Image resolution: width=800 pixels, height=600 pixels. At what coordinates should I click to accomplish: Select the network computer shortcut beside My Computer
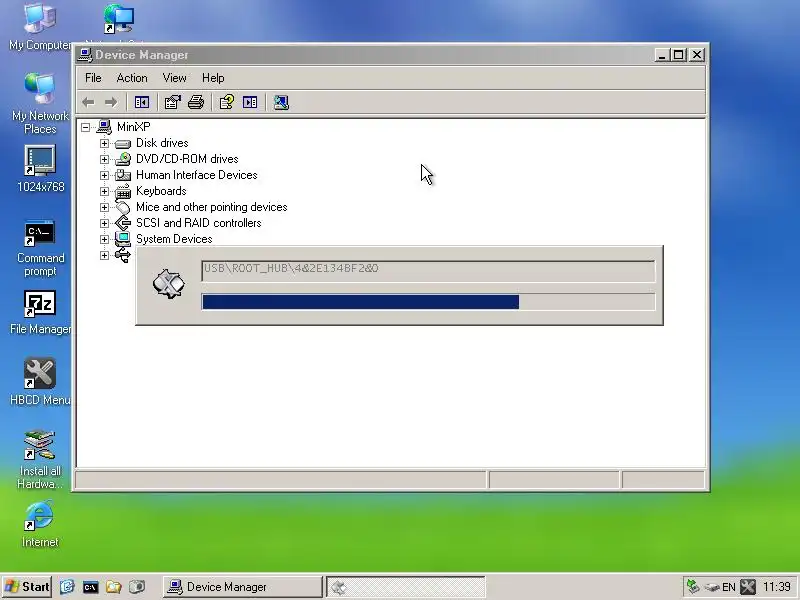pos(118,18)
